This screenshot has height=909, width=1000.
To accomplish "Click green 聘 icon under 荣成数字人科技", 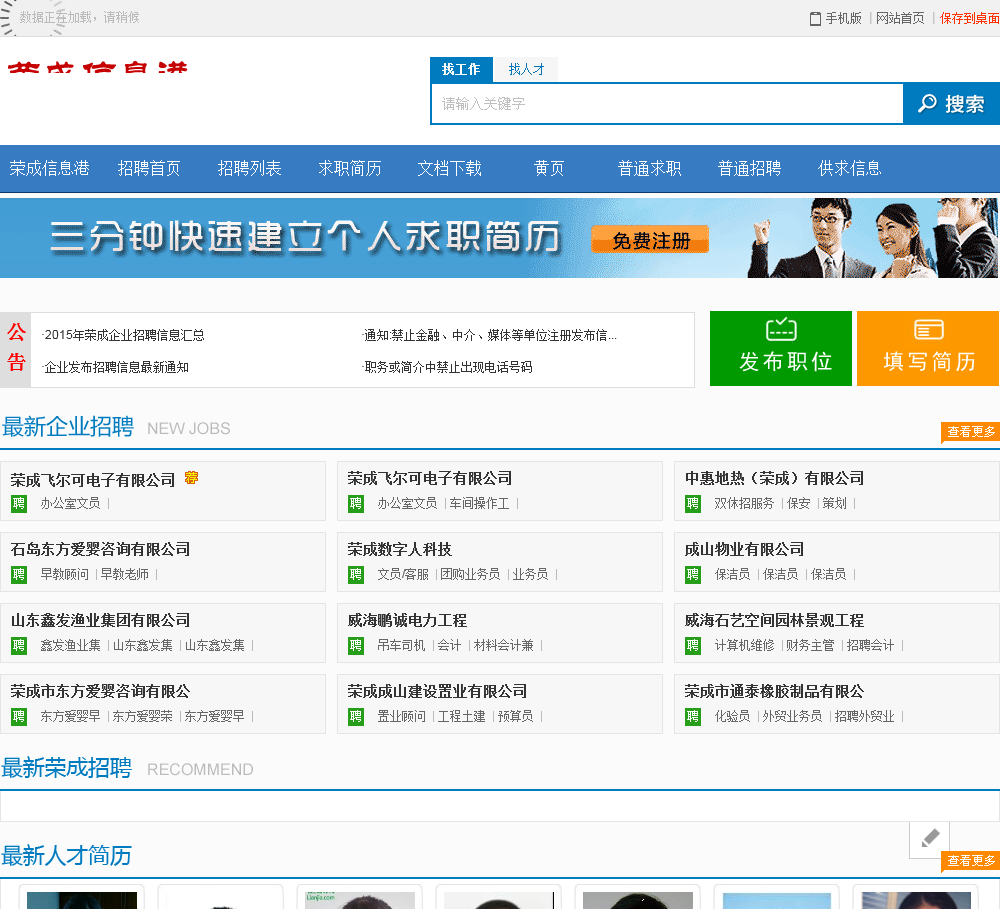I will [355, 575].
